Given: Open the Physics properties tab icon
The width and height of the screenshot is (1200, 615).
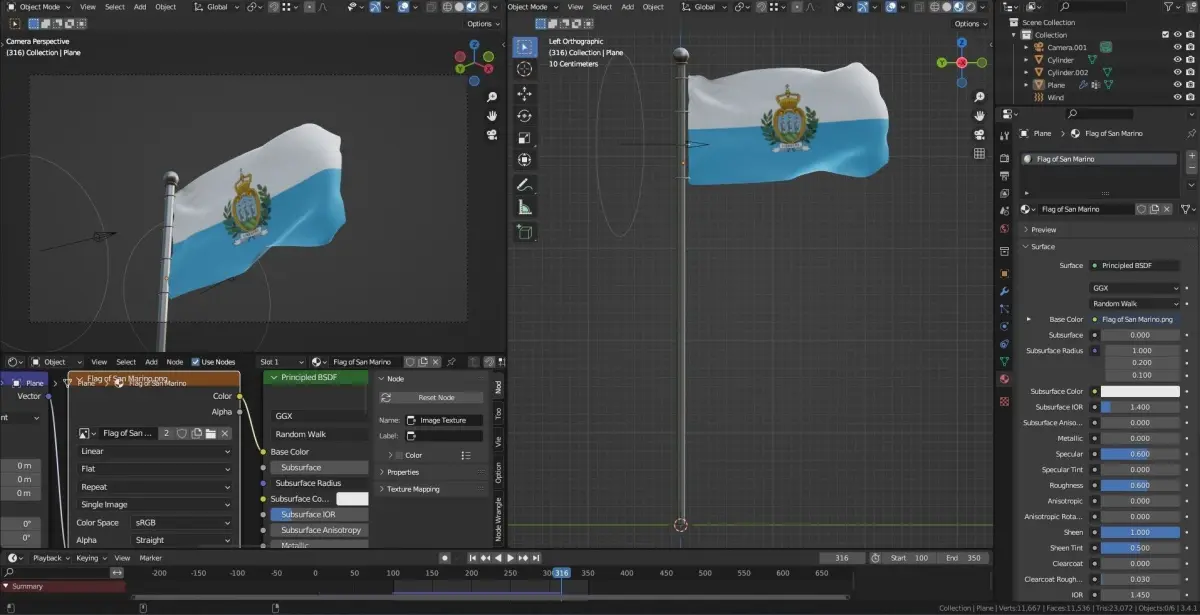Looking at the screenshot, I should (1004, 326).
